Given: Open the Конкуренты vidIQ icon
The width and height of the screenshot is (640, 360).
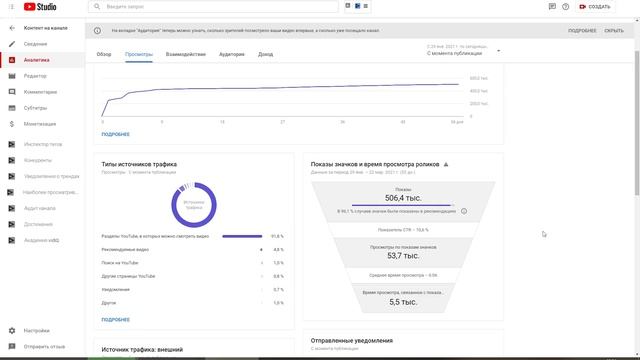Looking at the screenshot, I should coord(12,160).
